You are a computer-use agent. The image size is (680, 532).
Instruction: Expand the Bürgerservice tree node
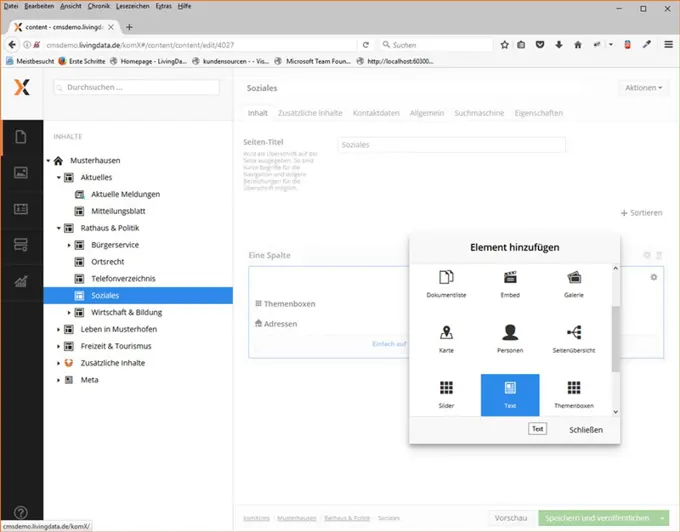pyautogui.click(x=69, y=245)
